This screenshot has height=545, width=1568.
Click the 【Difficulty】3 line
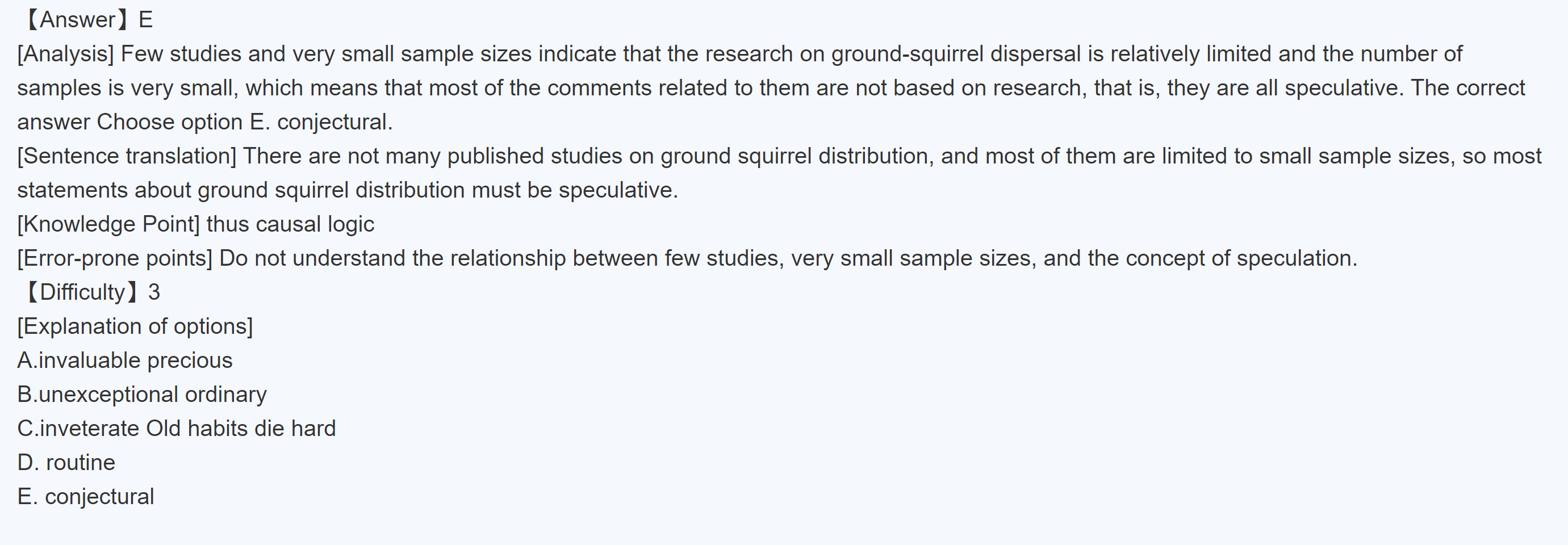(91, 292)
